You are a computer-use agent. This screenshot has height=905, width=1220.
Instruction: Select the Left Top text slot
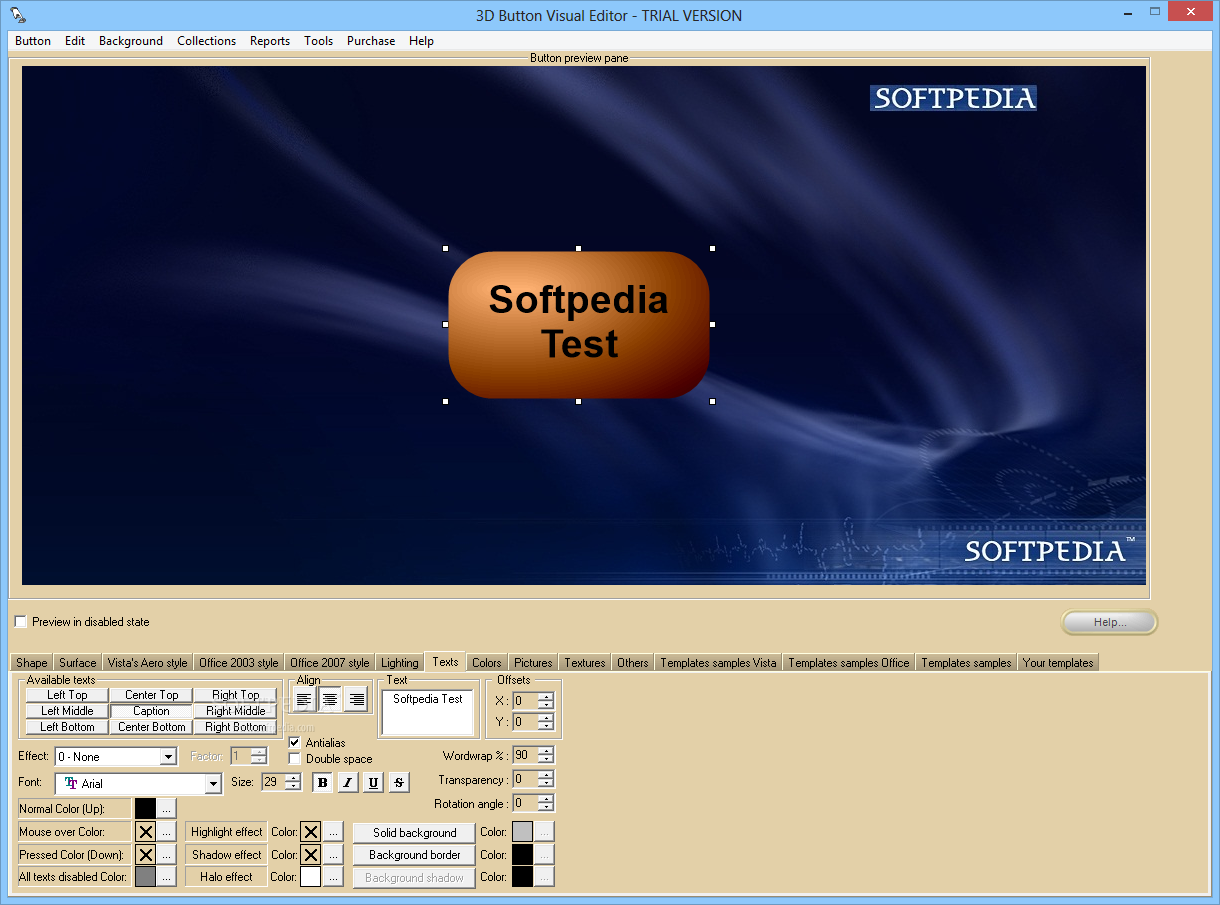(x=68, y=695)
